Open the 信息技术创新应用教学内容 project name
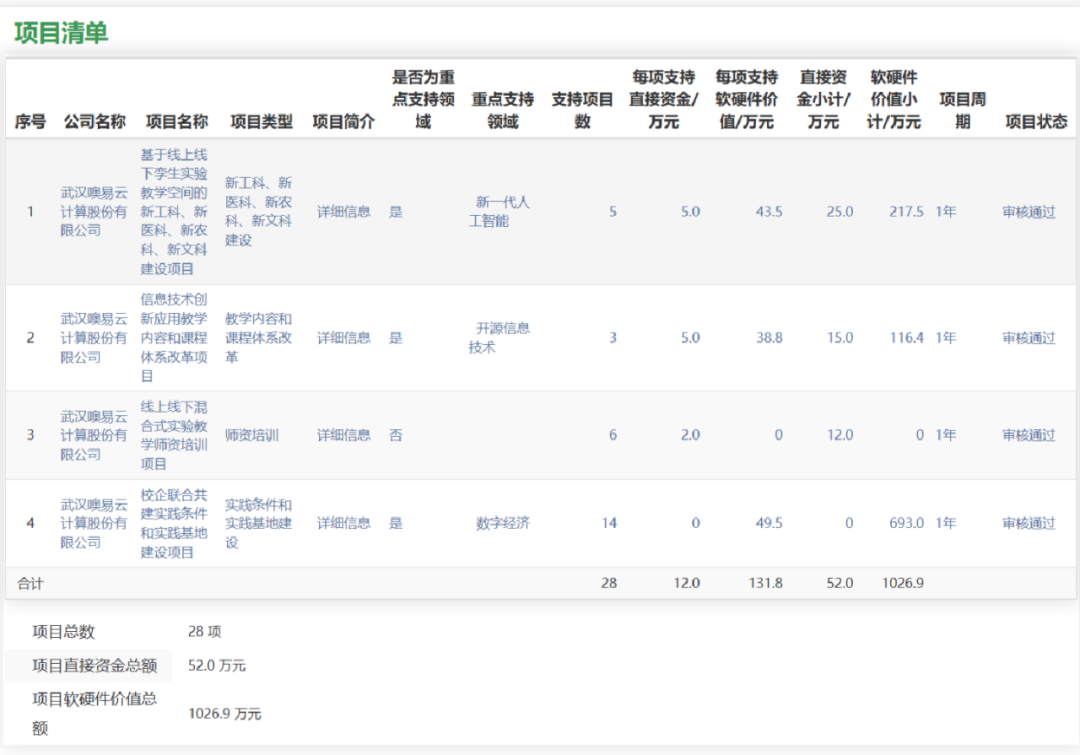The height and width of the screenshot is (755, 1080). pos(174,338)
